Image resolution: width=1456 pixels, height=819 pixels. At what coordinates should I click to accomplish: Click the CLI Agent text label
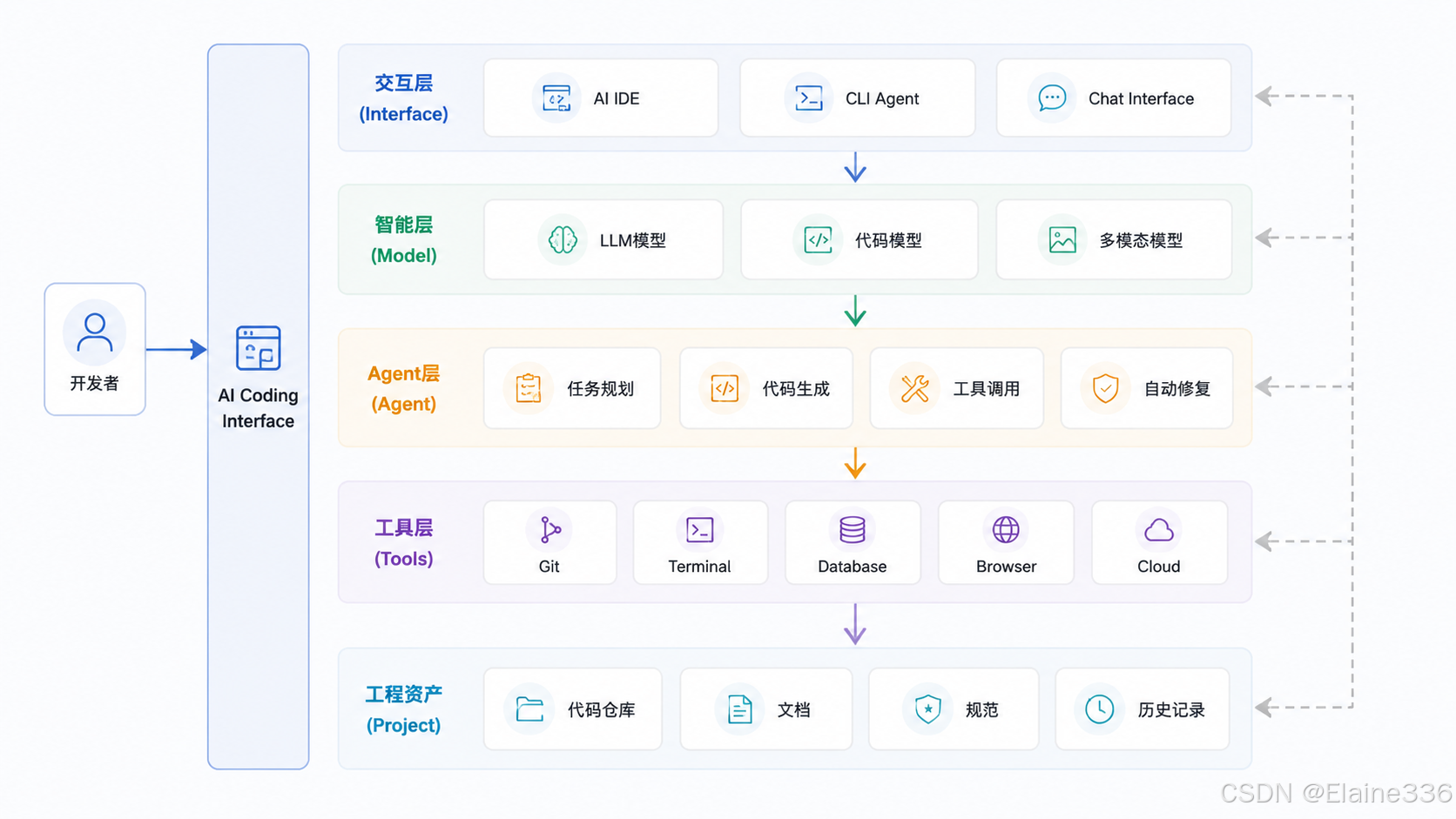pos(882,98)
